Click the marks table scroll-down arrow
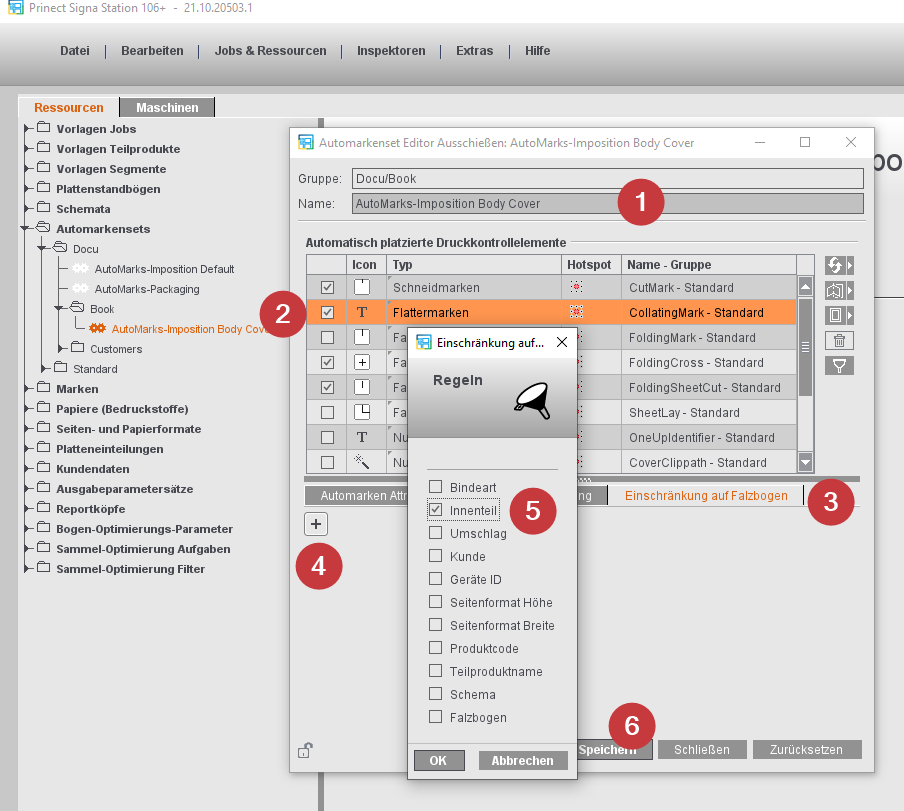Viewport: 904px width, 811px height. (x=805, y=461)
